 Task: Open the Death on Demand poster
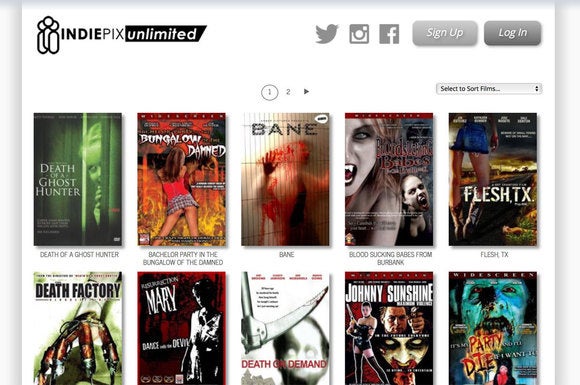pyautogui.click(x=285, y=328)
